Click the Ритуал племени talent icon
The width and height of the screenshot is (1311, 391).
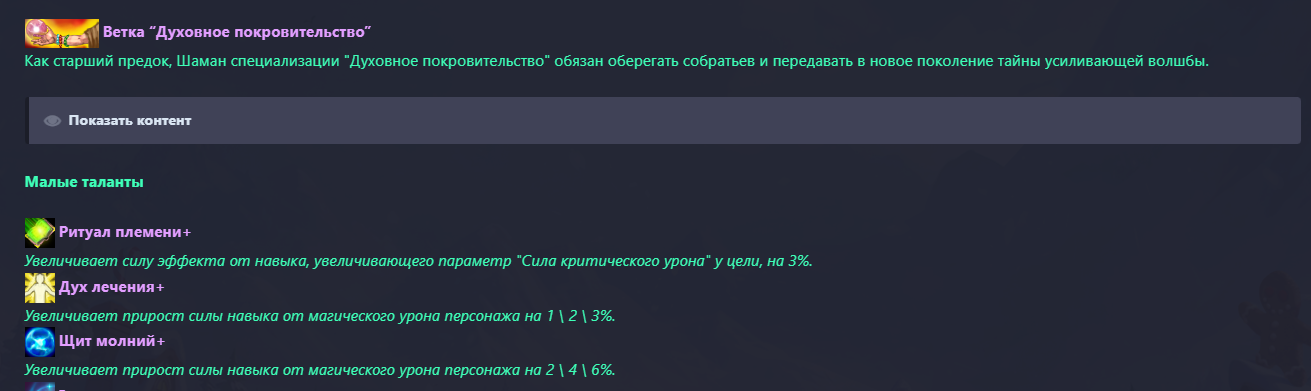tap(40, 232)
